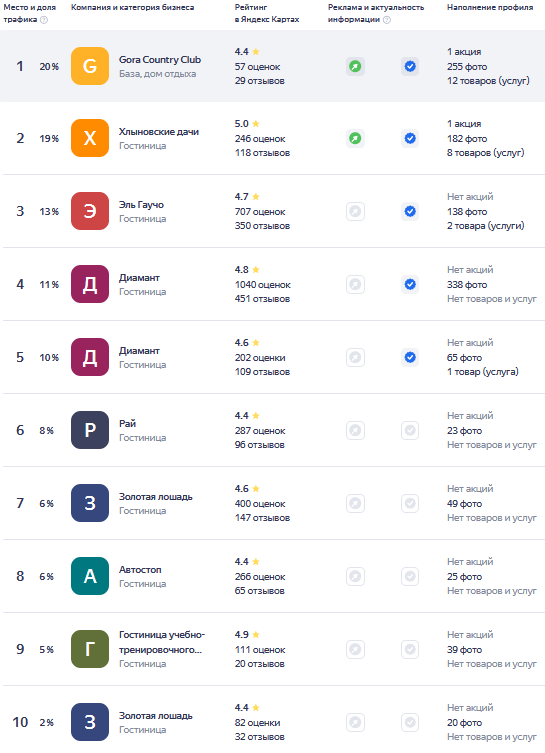Click the teal A logo of Автостоп
This screenshot has width=545, height=753.
tap(90, 576)
